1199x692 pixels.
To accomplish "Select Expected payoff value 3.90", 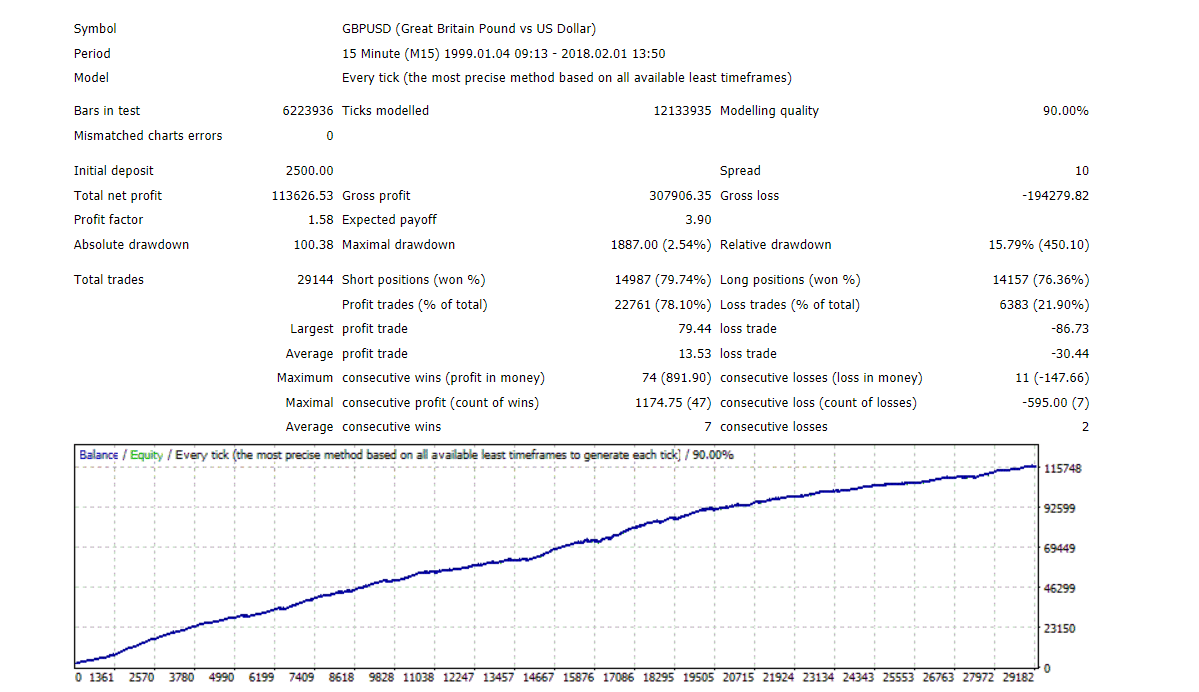I will click(x=698, y=220).
